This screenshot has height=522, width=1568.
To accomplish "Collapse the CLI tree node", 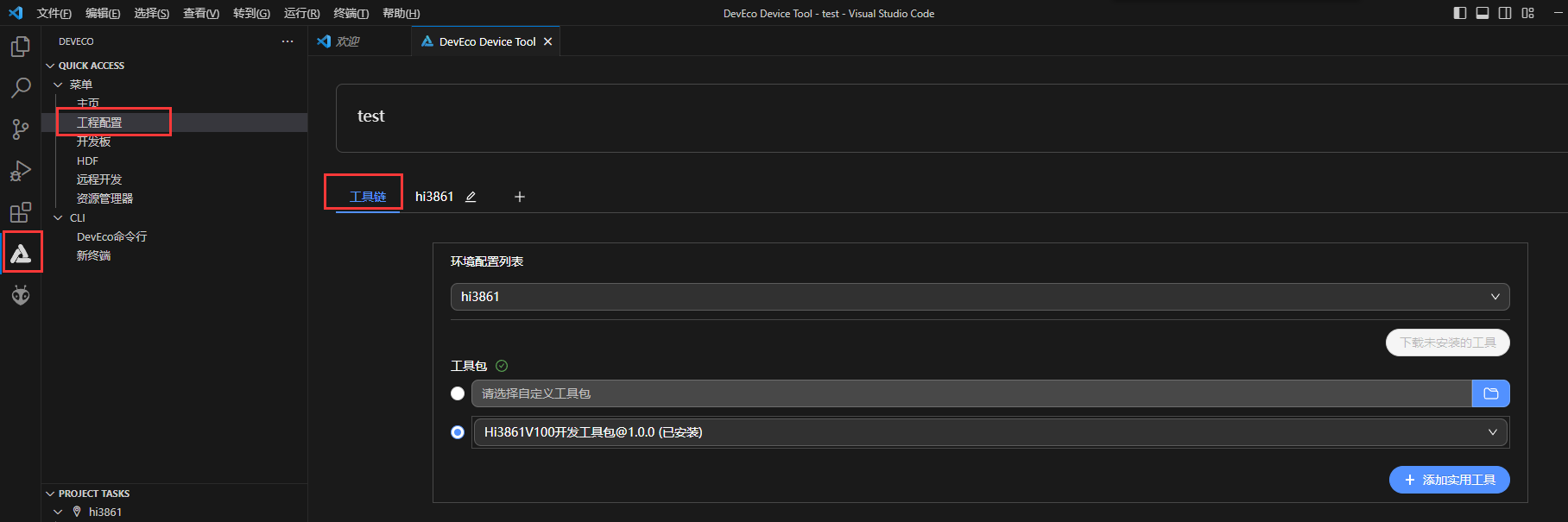I will [x=58, y=218].
